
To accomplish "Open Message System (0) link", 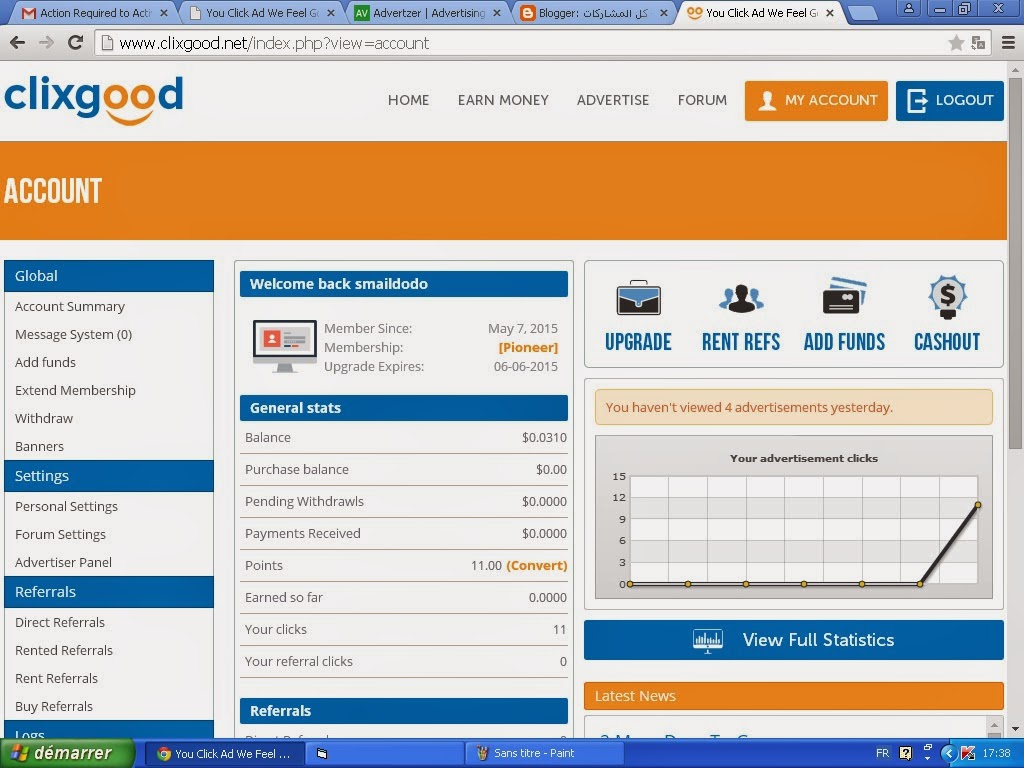I will tap(73, 334).
